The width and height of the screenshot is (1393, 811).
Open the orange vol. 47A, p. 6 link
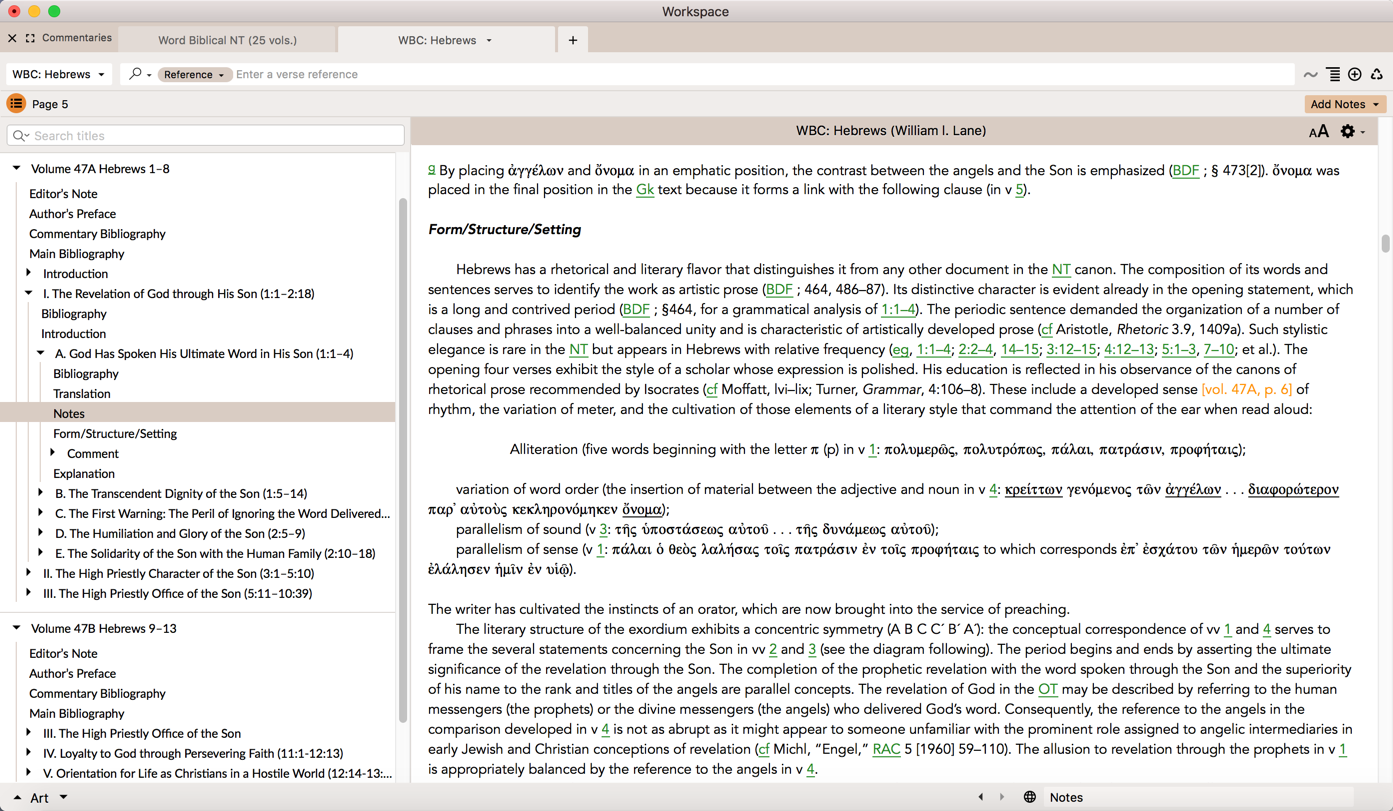tap(1247, 390)
